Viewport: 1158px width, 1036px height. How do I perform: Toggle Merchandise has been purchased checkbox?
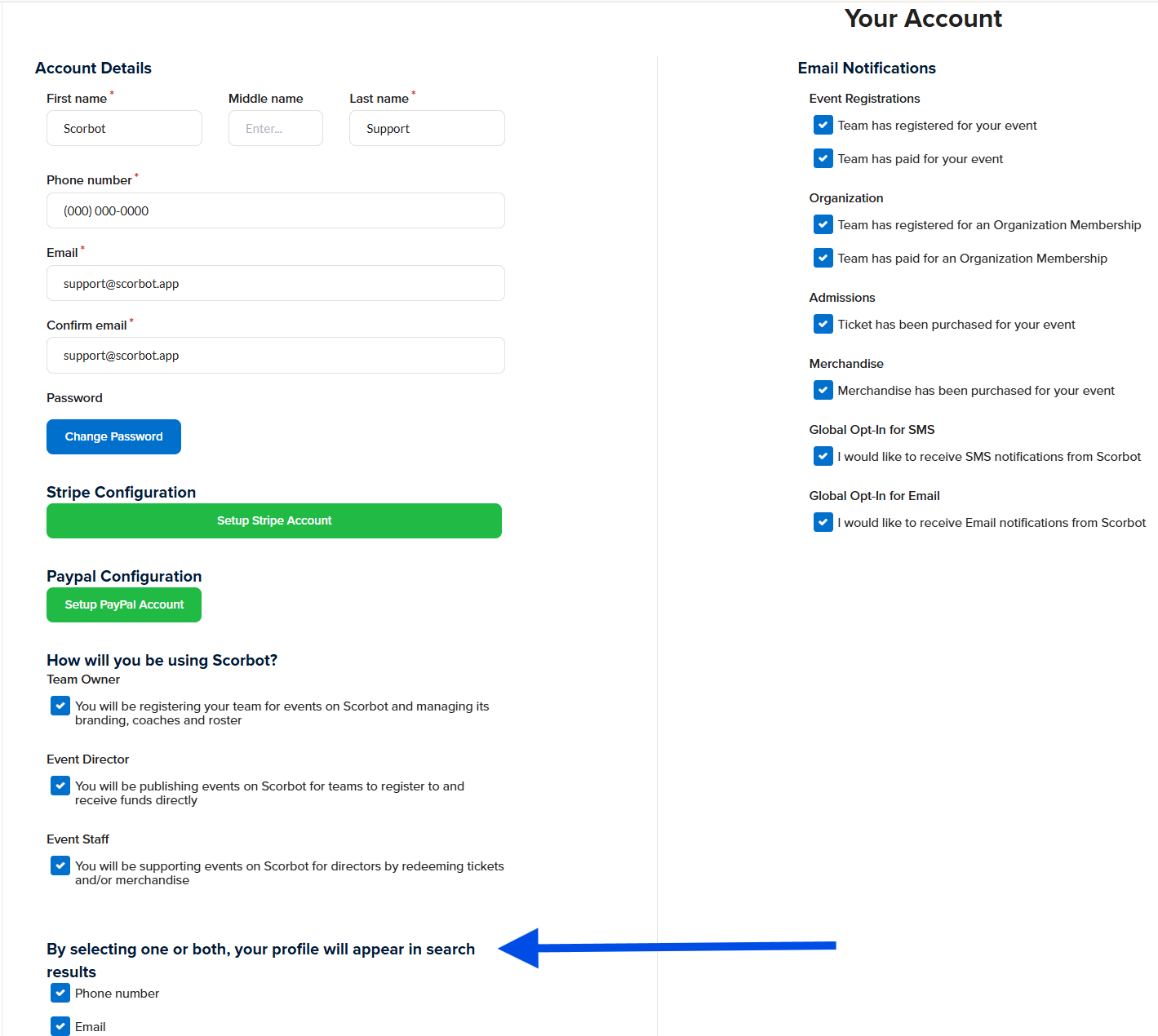(x=823, y=391)
